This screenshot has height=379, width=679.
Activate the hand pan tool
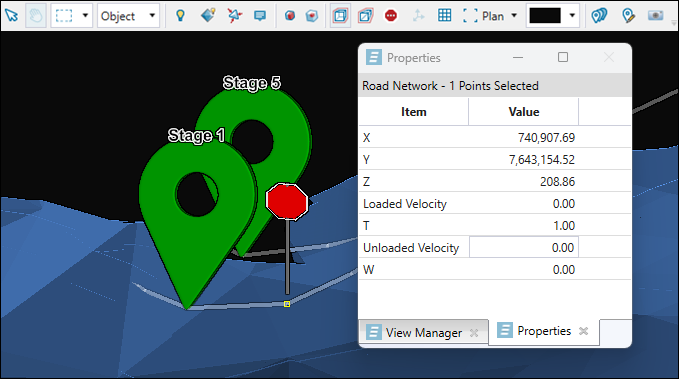coord(36,16)
